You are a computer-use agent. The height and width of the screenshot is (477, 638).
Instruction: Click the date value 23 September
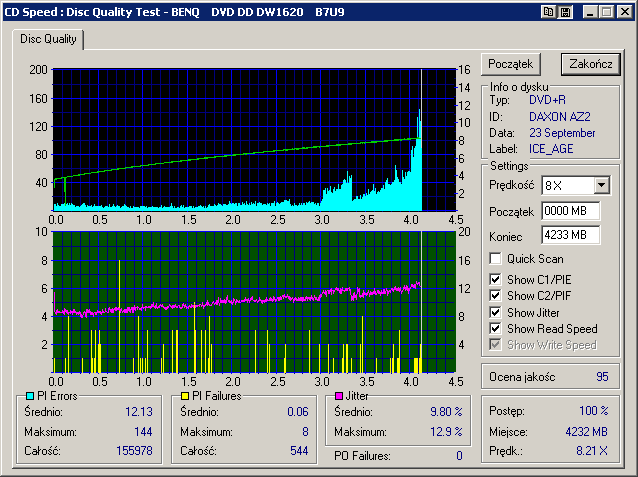(562, 133)
